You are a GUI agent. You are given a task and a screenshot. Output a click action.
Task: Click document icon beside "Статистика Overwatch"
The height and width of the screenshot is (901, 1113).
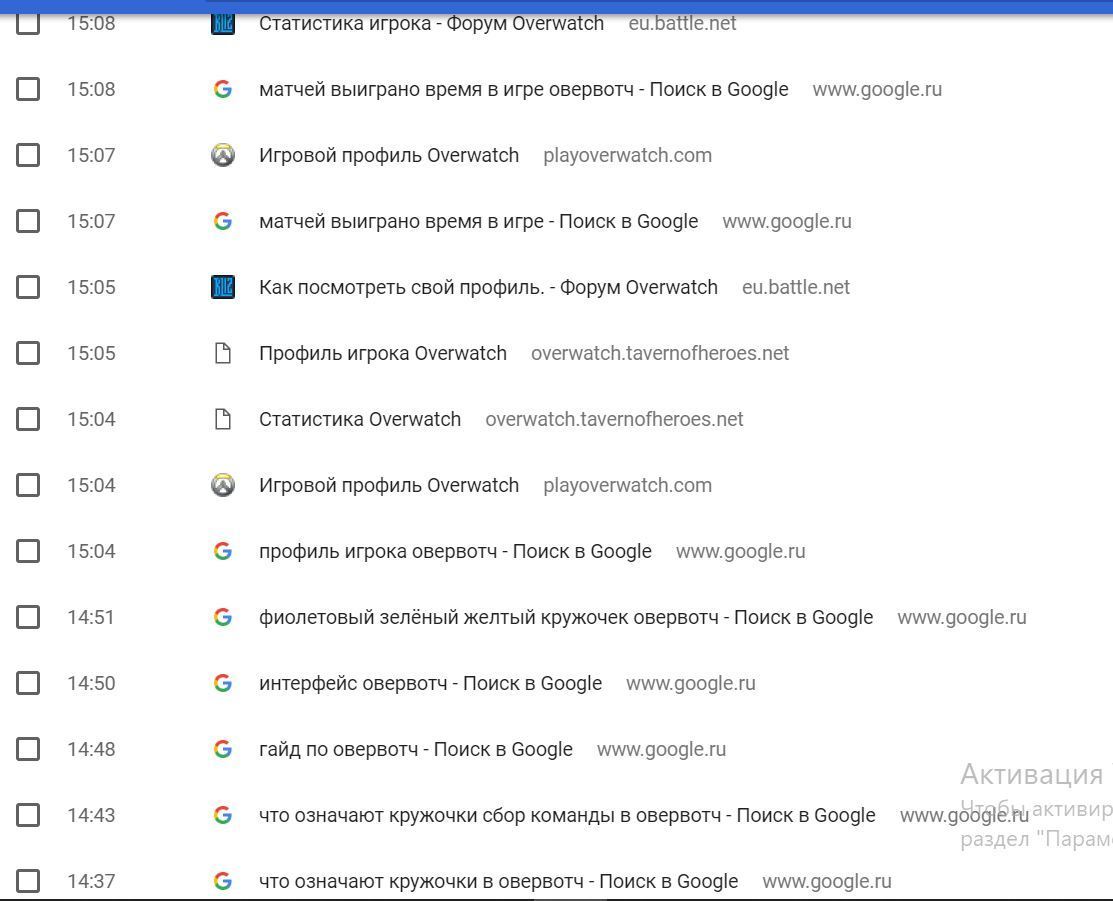[x=223, y=419]
